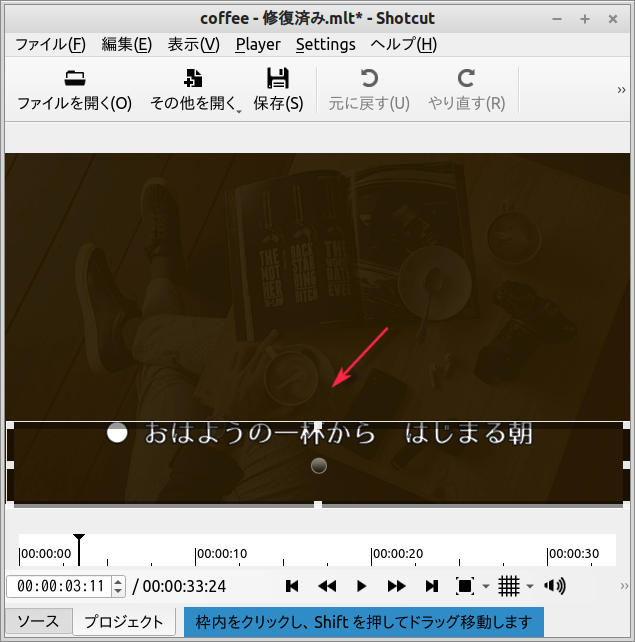Click the rewind button
Image resolution: width=635 pixels, height=642 pixels.
click(327, 586)
